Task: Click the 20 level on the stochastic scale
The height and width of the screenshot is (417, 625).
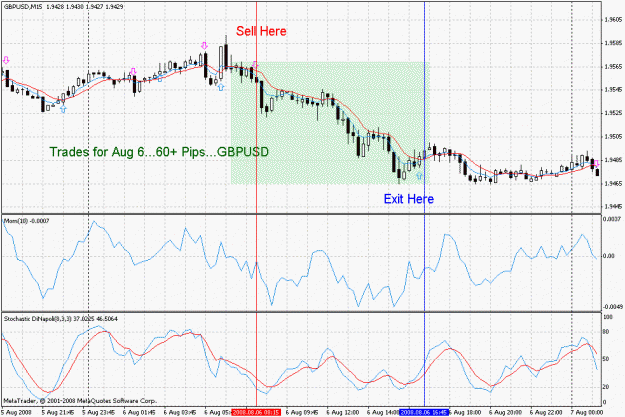Action: (606, 387)
